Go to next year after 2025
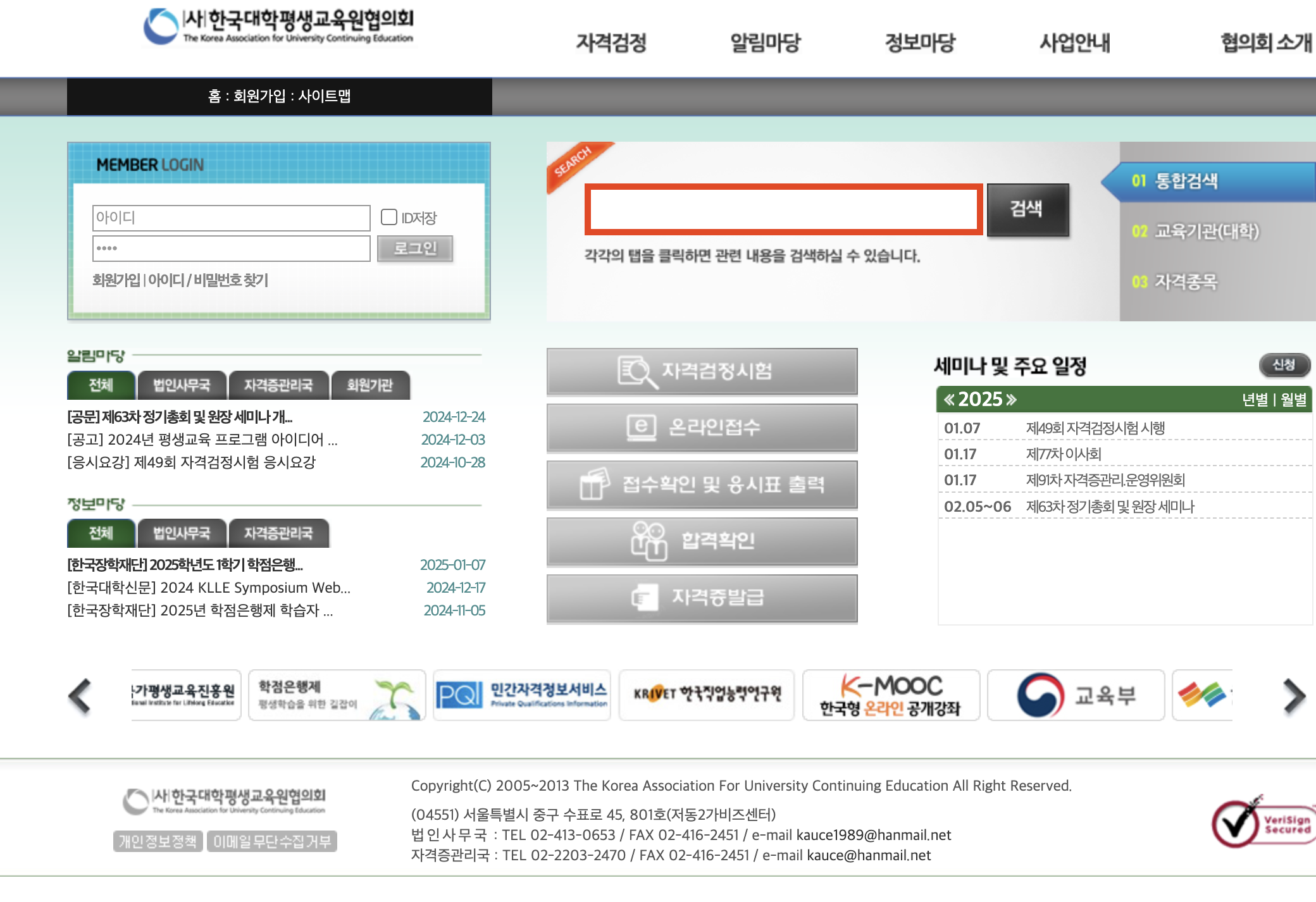Screen dimensions: 1316x902 [x=1012, y=400]
